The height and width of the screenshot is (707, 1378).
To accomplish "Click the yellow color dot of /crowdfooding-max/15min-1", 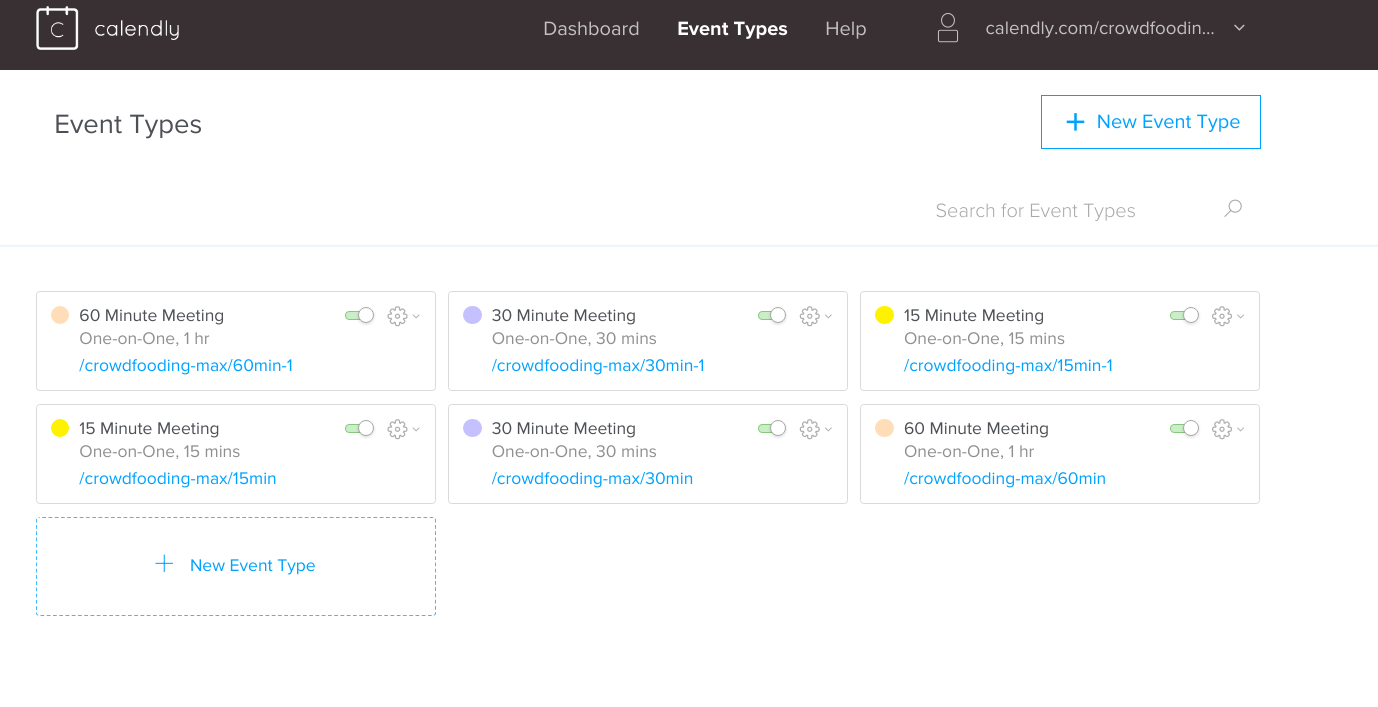I will click(884, 316).
